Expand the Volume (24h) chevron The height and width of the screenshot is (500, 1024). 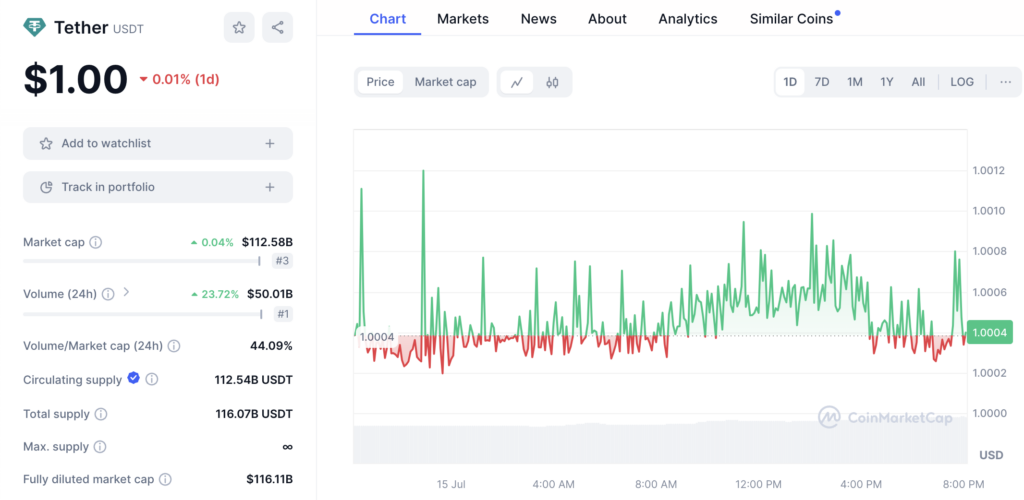pos(126,292)
